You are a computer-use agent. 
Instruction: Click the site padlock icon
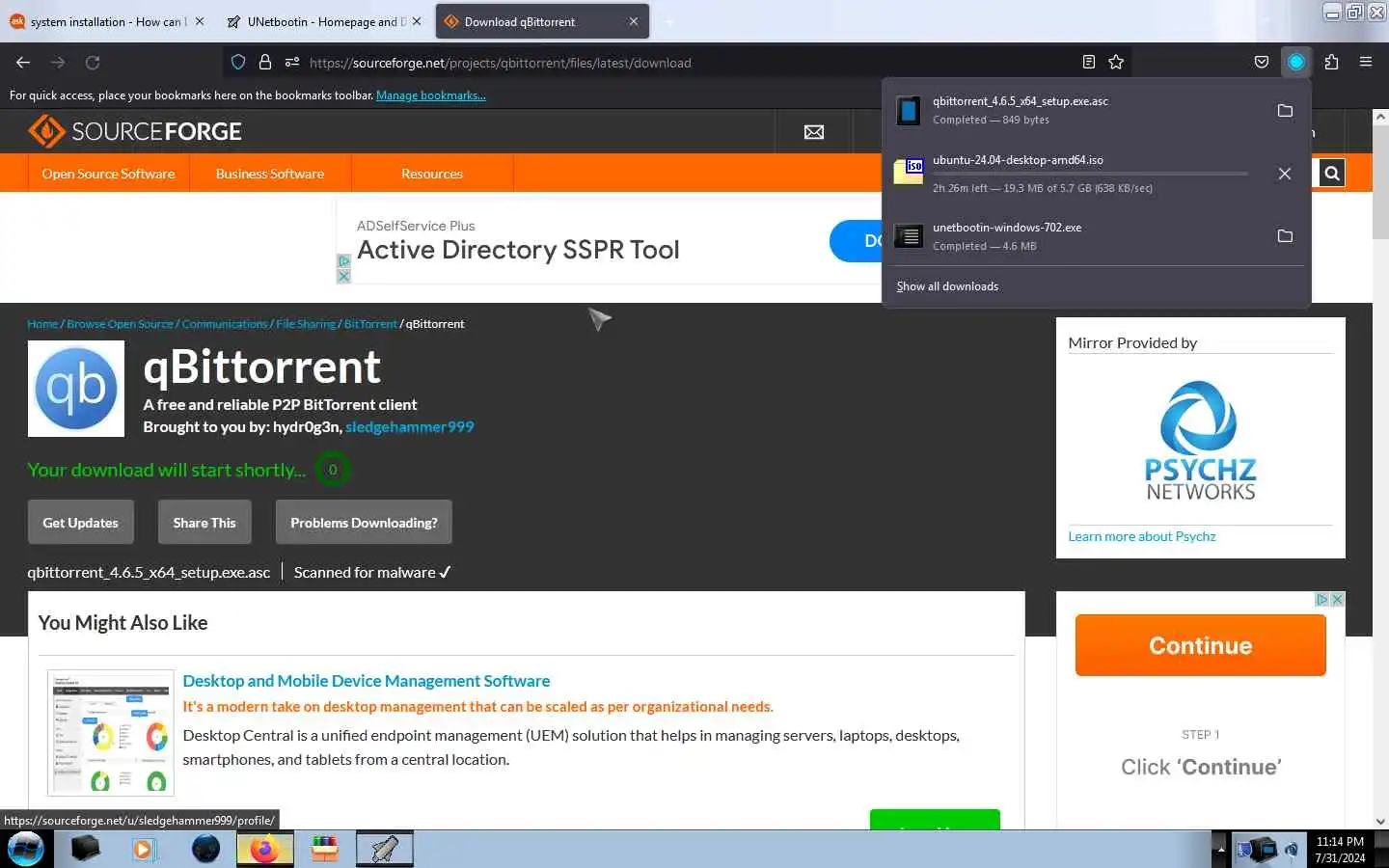coord(265,62)
